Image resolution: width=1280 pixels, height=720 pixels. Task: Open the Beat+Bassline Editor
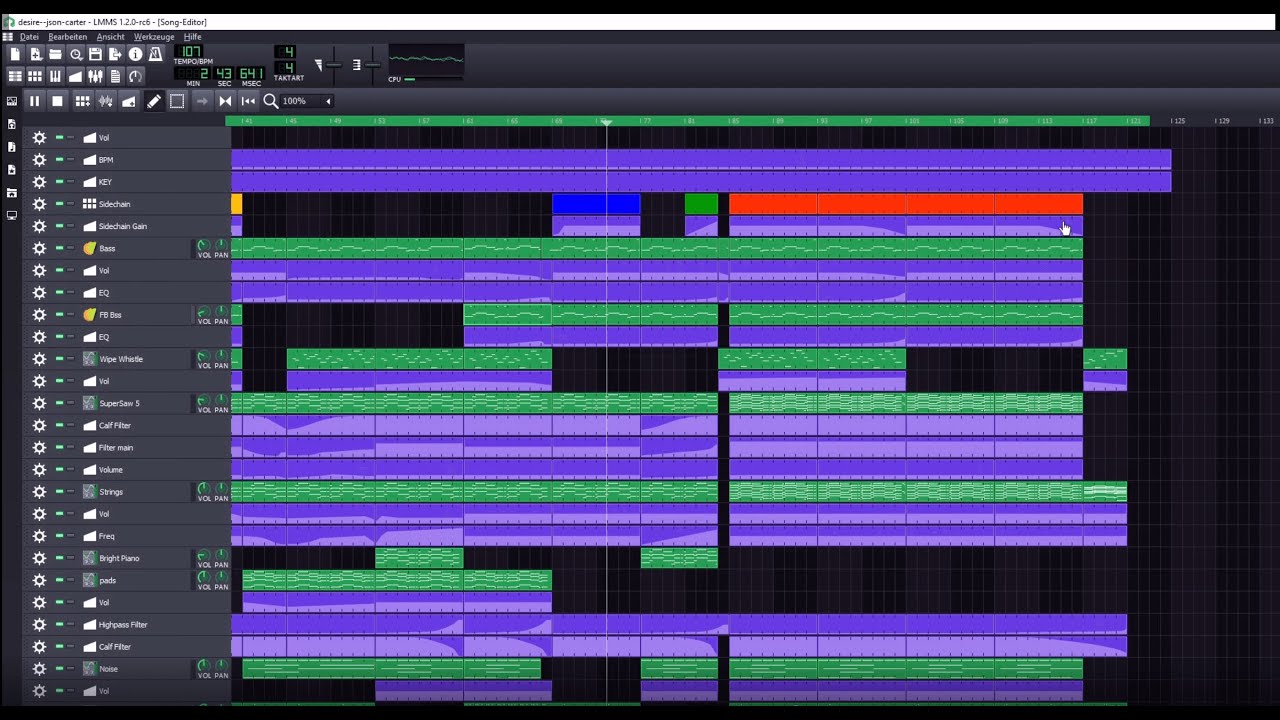pyautogui.click(x=35, y=76)
